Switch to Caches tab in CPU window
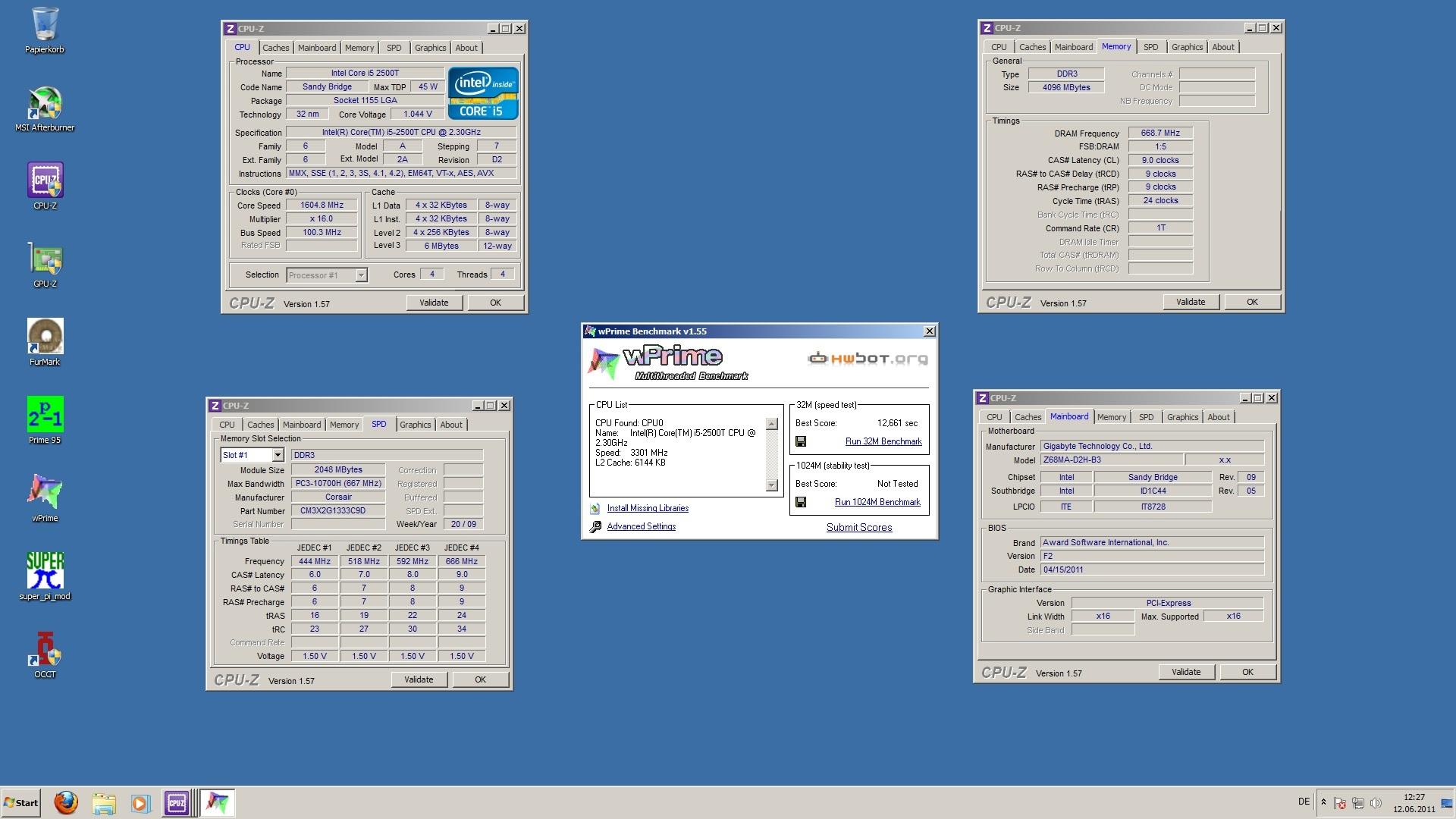The height and width of the screenshot is (819, 1456). pos(275,48)
